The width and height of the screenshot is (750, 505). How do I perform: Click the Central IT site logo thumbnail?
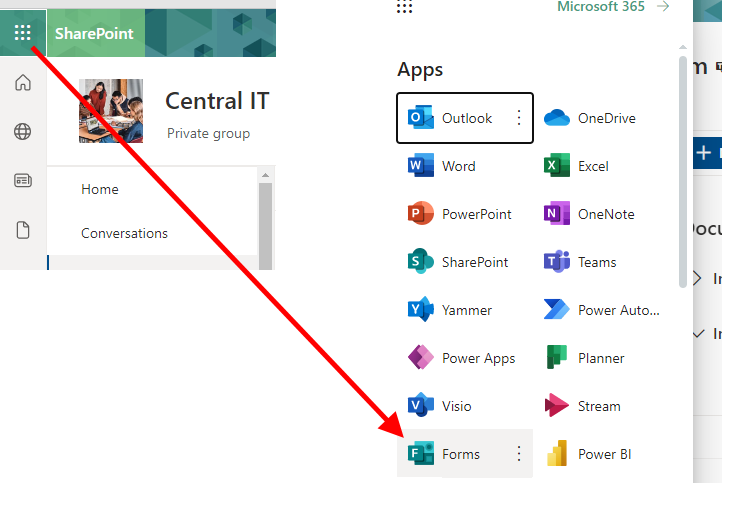pos(111,111)
